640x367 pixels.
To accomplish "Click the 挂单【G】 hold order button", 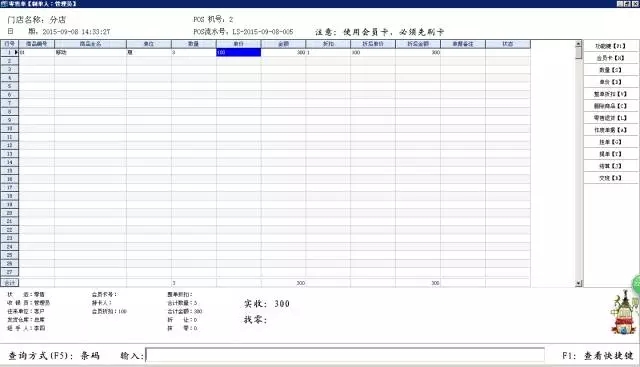I will [x=610, y=142].
